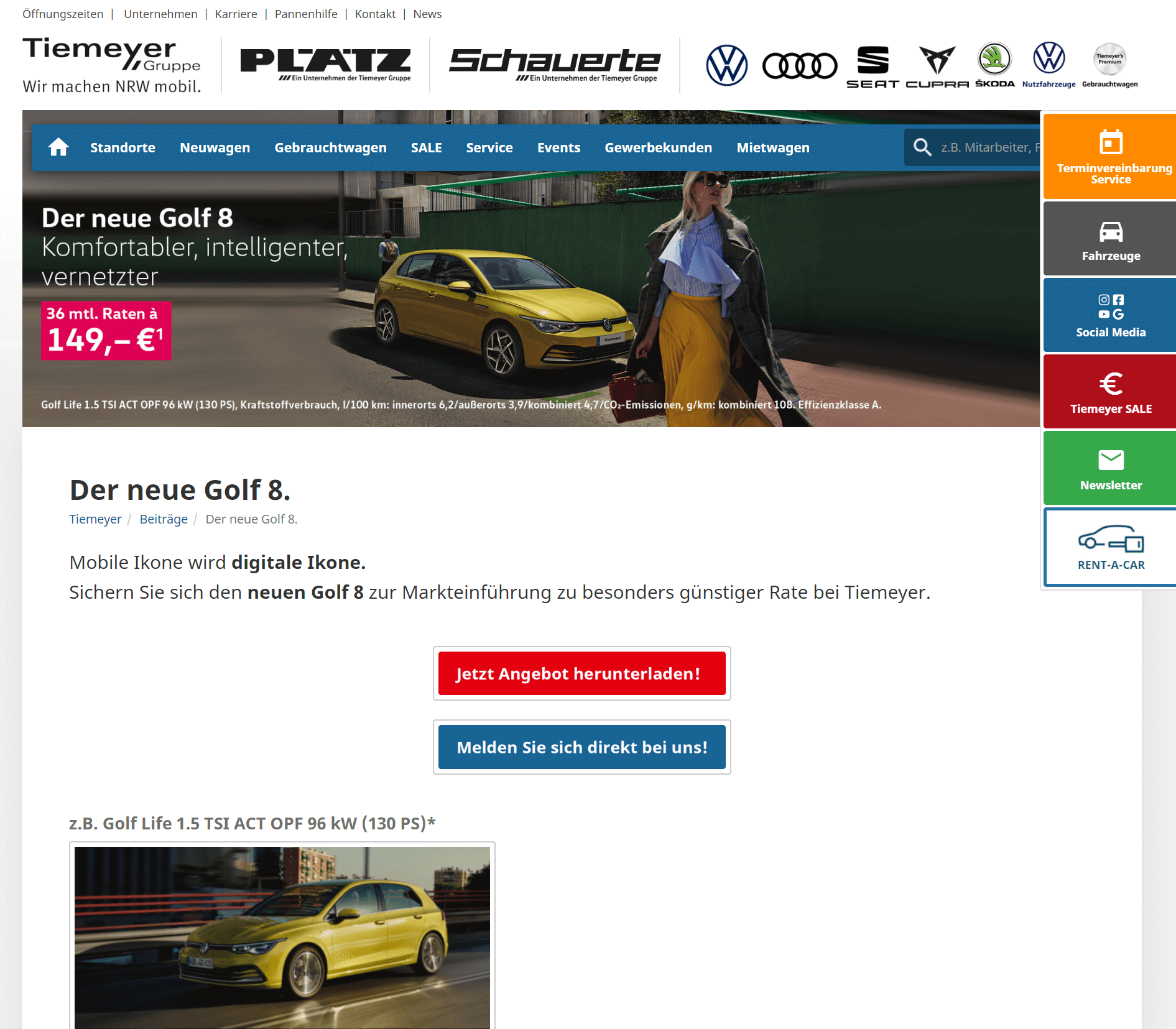Image resolution: width=1176 pixels, height=1029 pixels.
Task: Click the Volkswagen brand logo
Action: coord(726,65)
